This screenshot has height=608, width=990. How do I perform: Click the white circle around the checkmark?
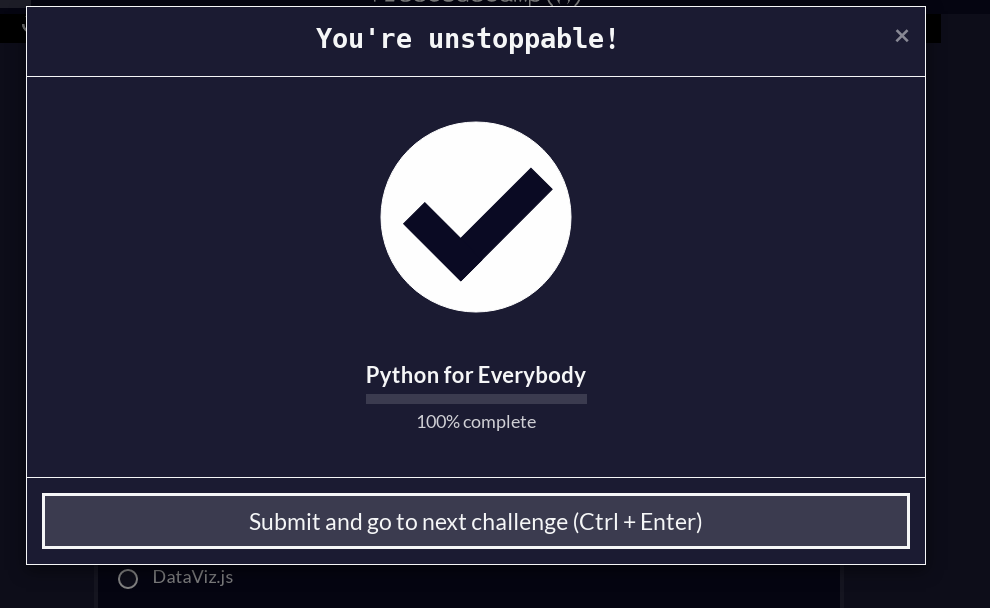[x=476, y=217]
